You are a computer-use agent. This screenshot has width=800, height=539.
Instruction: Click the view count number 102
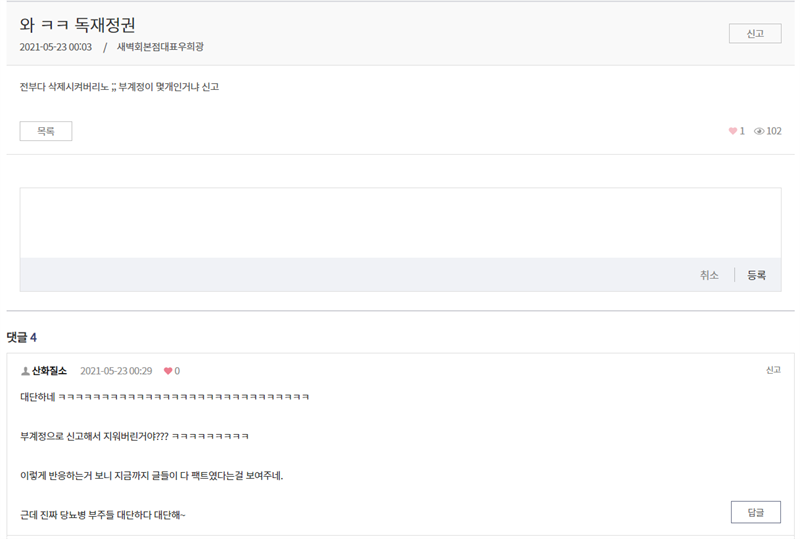[x=774, y=131]
